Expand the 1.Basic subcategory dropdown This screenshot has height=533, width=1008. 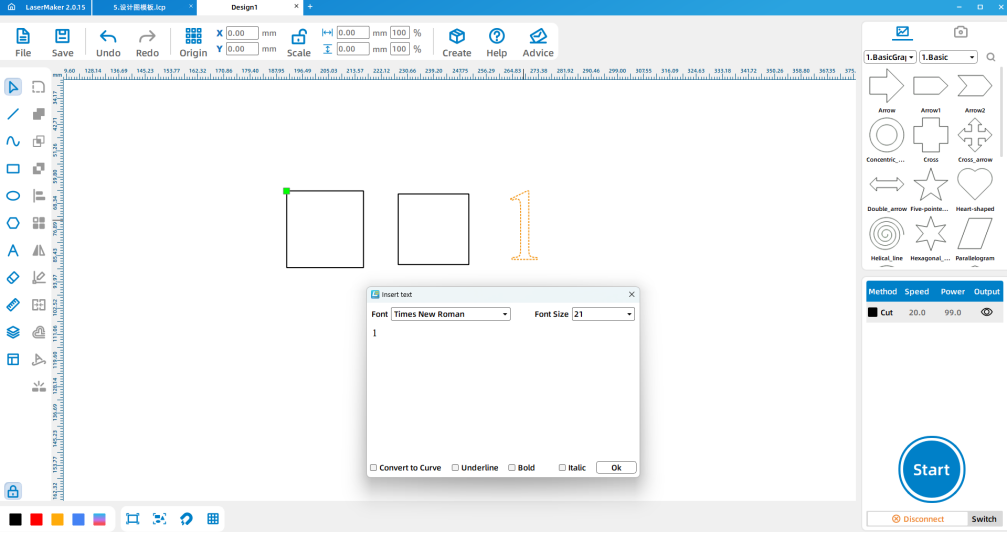coord(948,57)
